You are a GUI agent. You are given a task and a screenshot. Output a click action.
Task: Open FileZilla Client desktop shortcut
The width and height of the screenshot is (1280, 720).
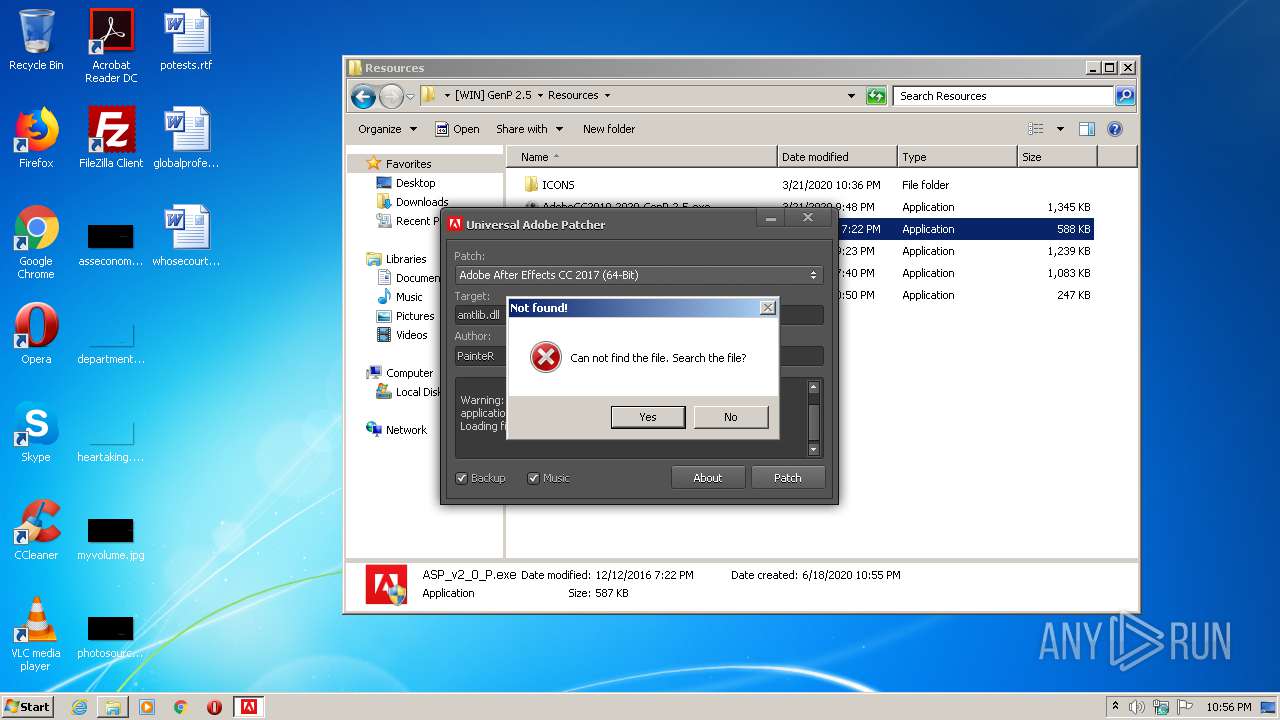pos(111,138)
